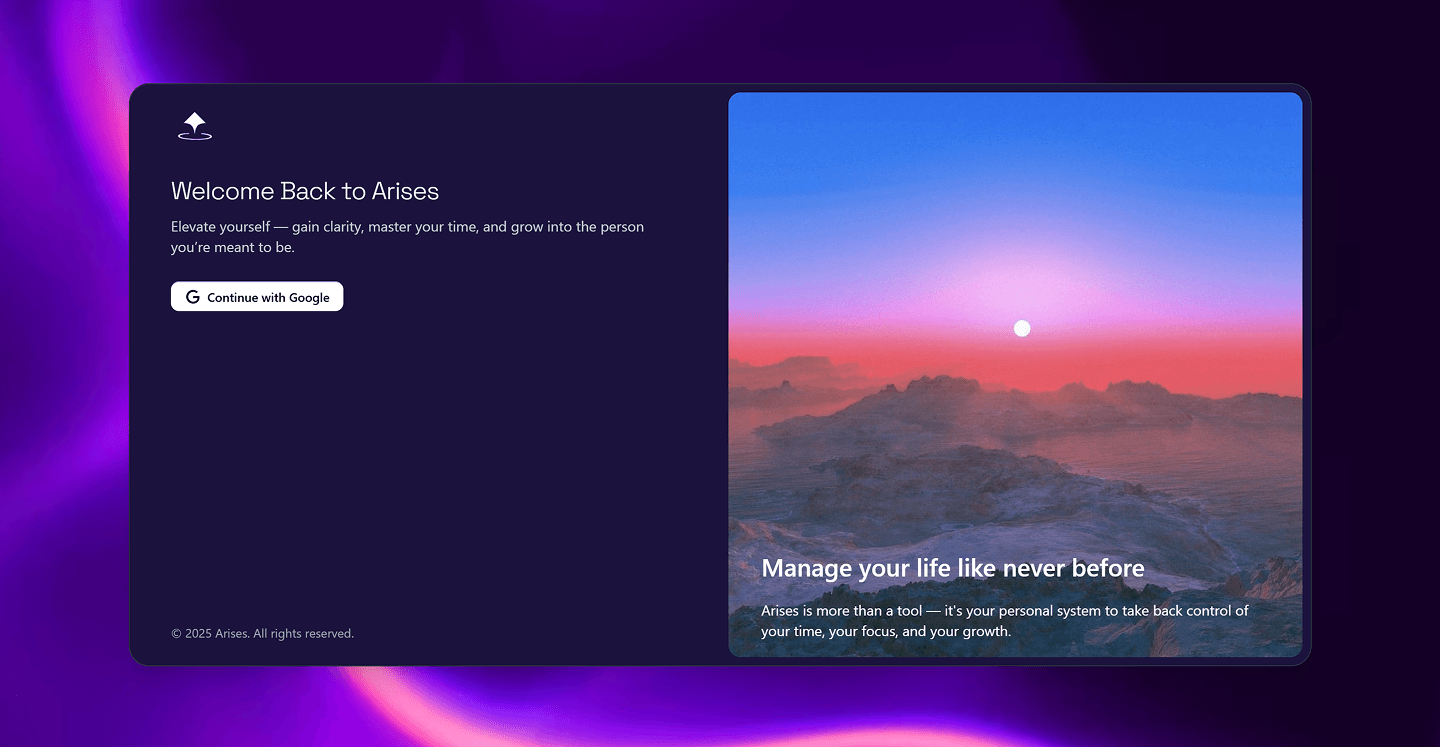Click the word Google on the sign-in button
1440x747 pixels.
tap(309, 297)
